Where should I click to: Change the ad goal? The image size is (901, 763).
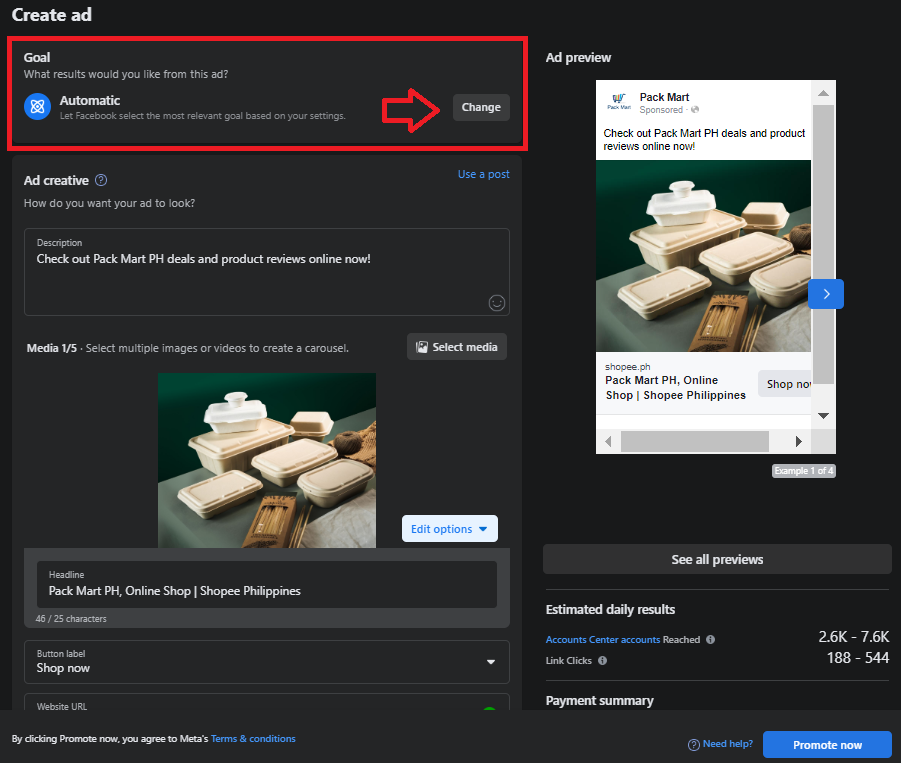[481, 107]
